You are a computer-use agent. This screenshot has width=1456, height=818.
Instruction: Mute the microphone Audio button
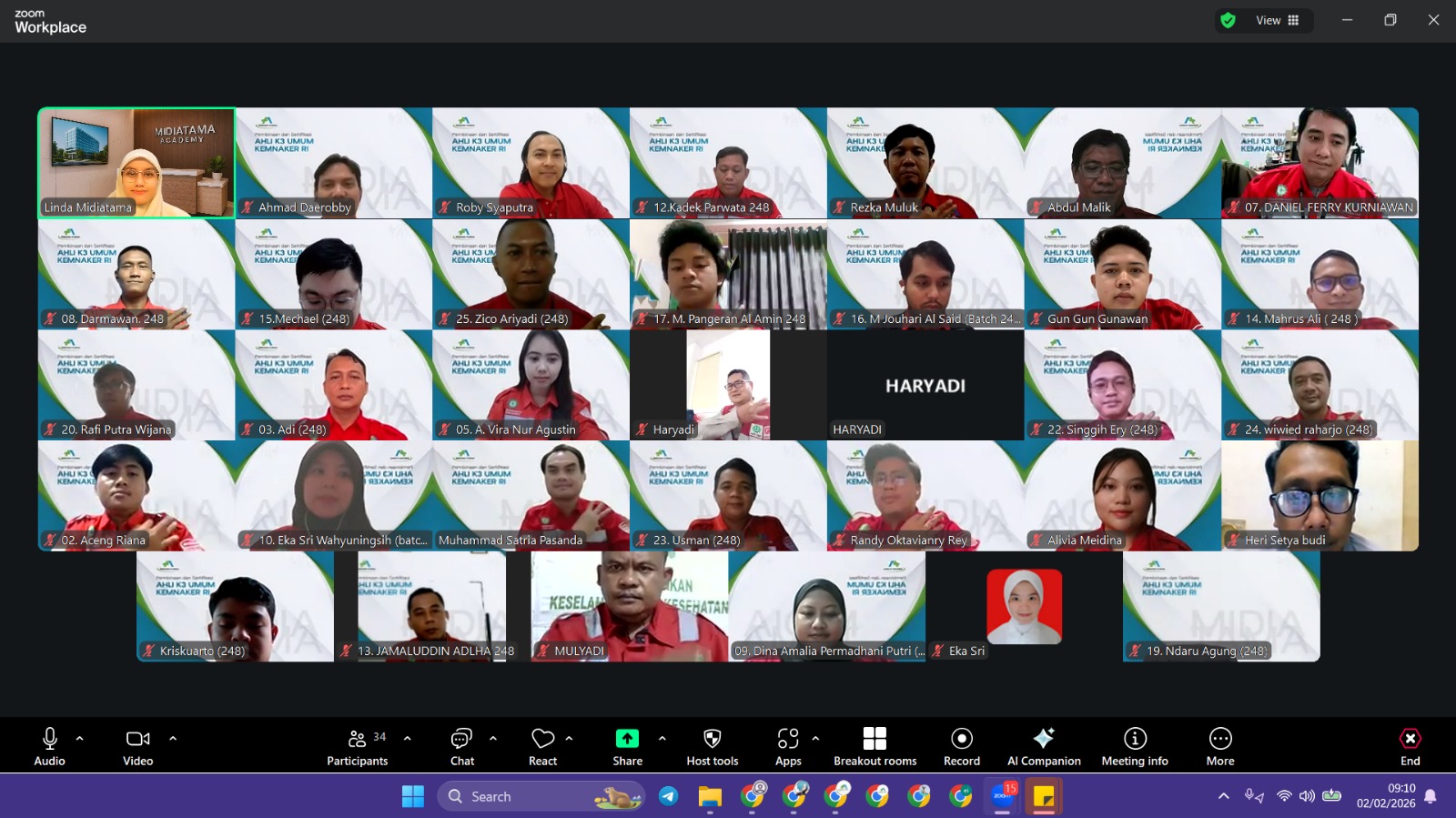[50, 746]
